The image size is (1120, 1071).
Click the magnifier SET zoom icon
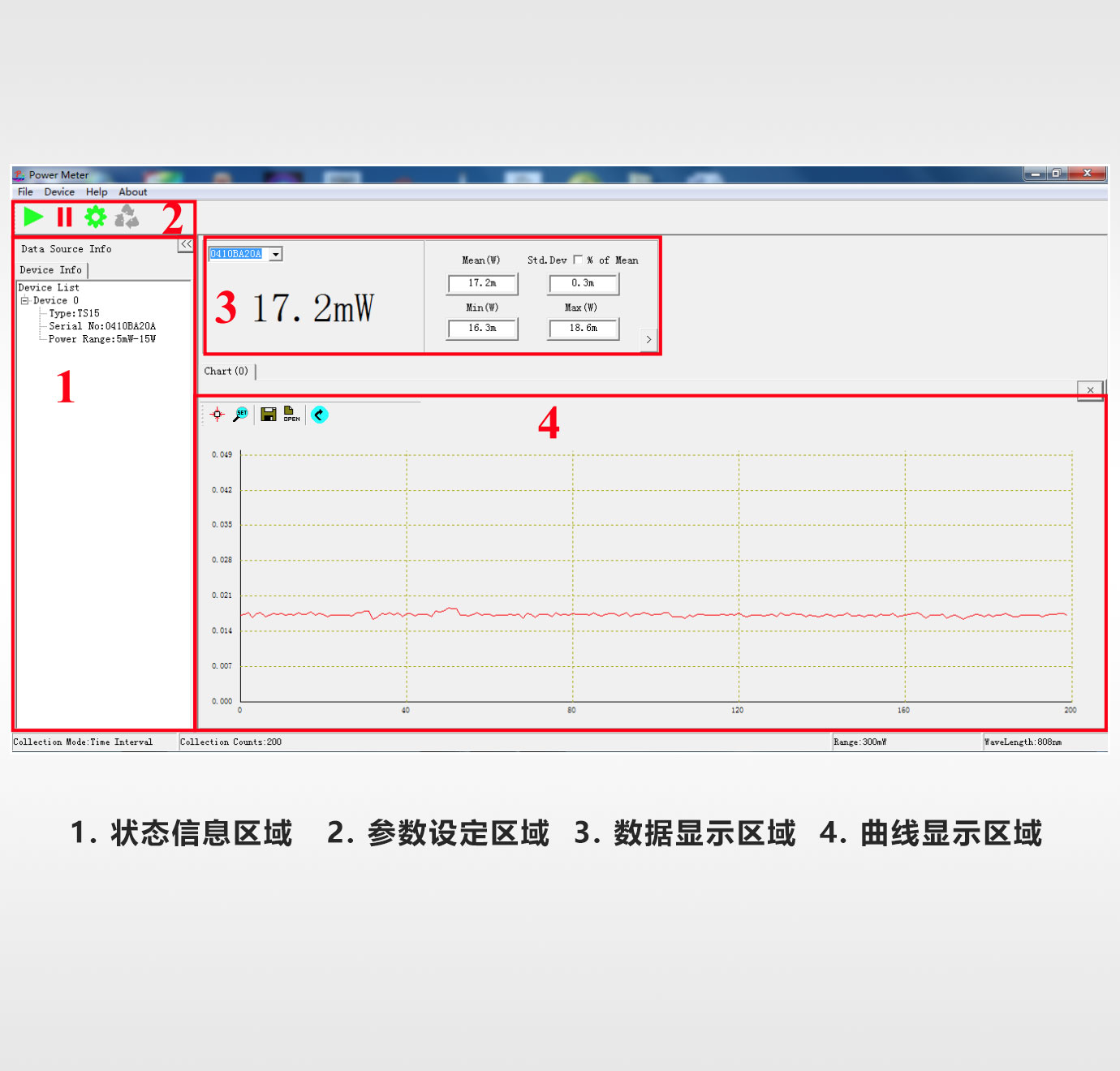coord(241,415)
